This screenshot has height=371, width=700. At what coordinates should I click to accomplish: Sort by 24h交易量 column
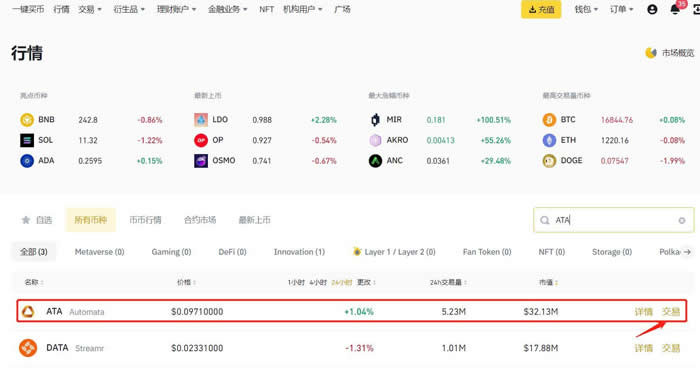point(448,282)
